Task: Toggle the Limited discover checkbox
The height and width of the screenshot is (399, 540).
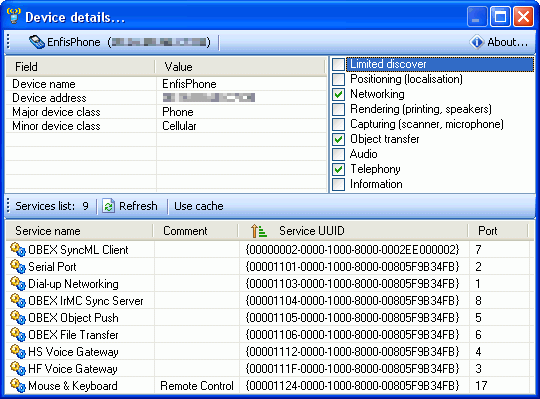Action: pyautogui.click(x=339, y=64)
